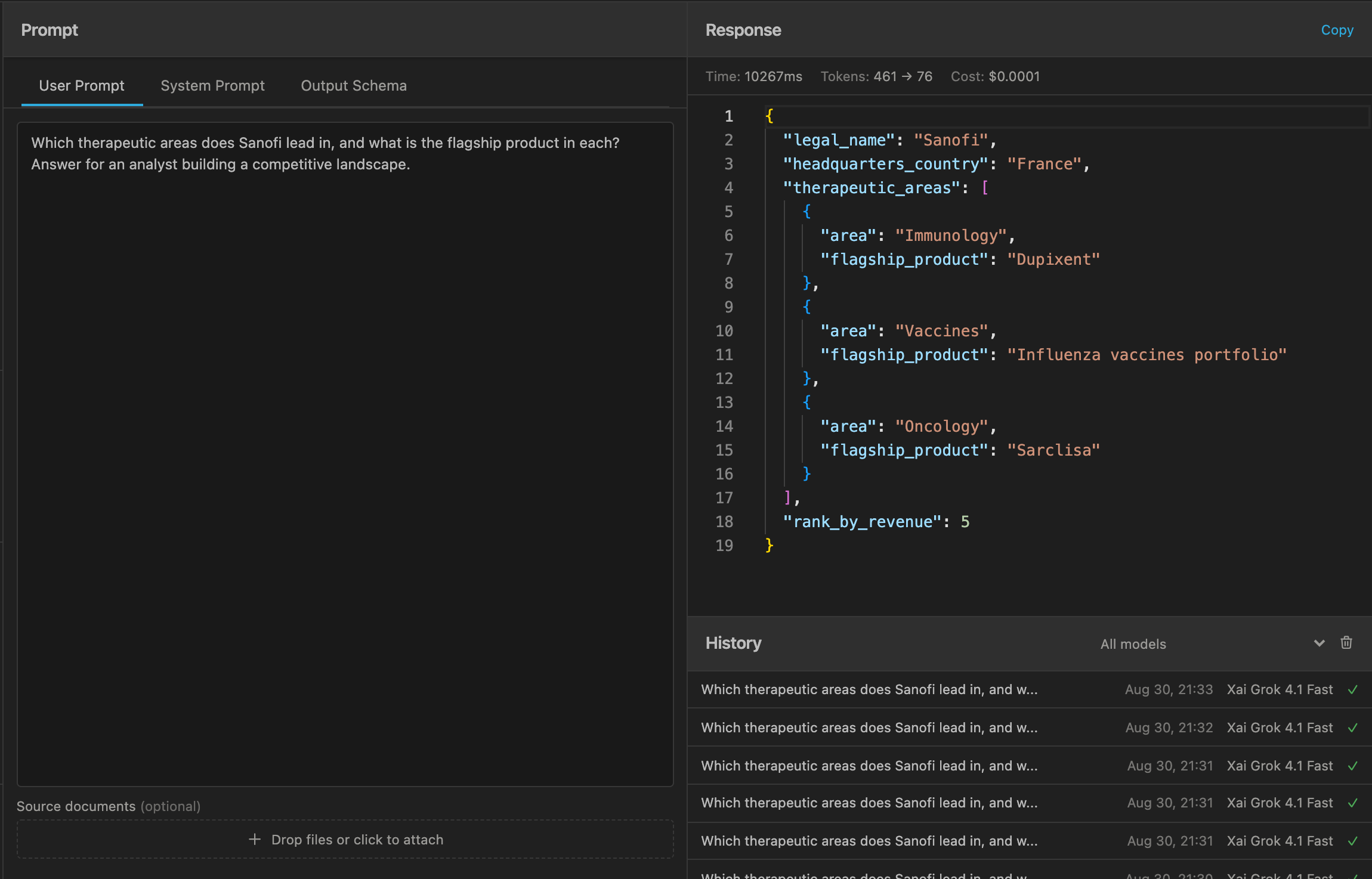
Task: Click the "legal_name" key in the JSON
Action: pyautogui.click(x=839, y=140)
